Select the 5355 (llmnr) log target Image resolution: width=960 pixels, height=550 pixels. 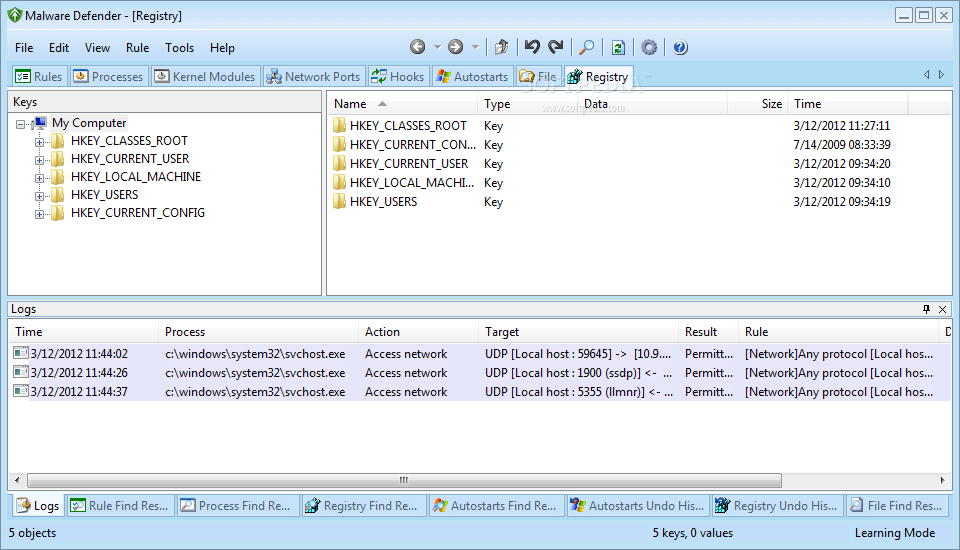click(579, 392)
